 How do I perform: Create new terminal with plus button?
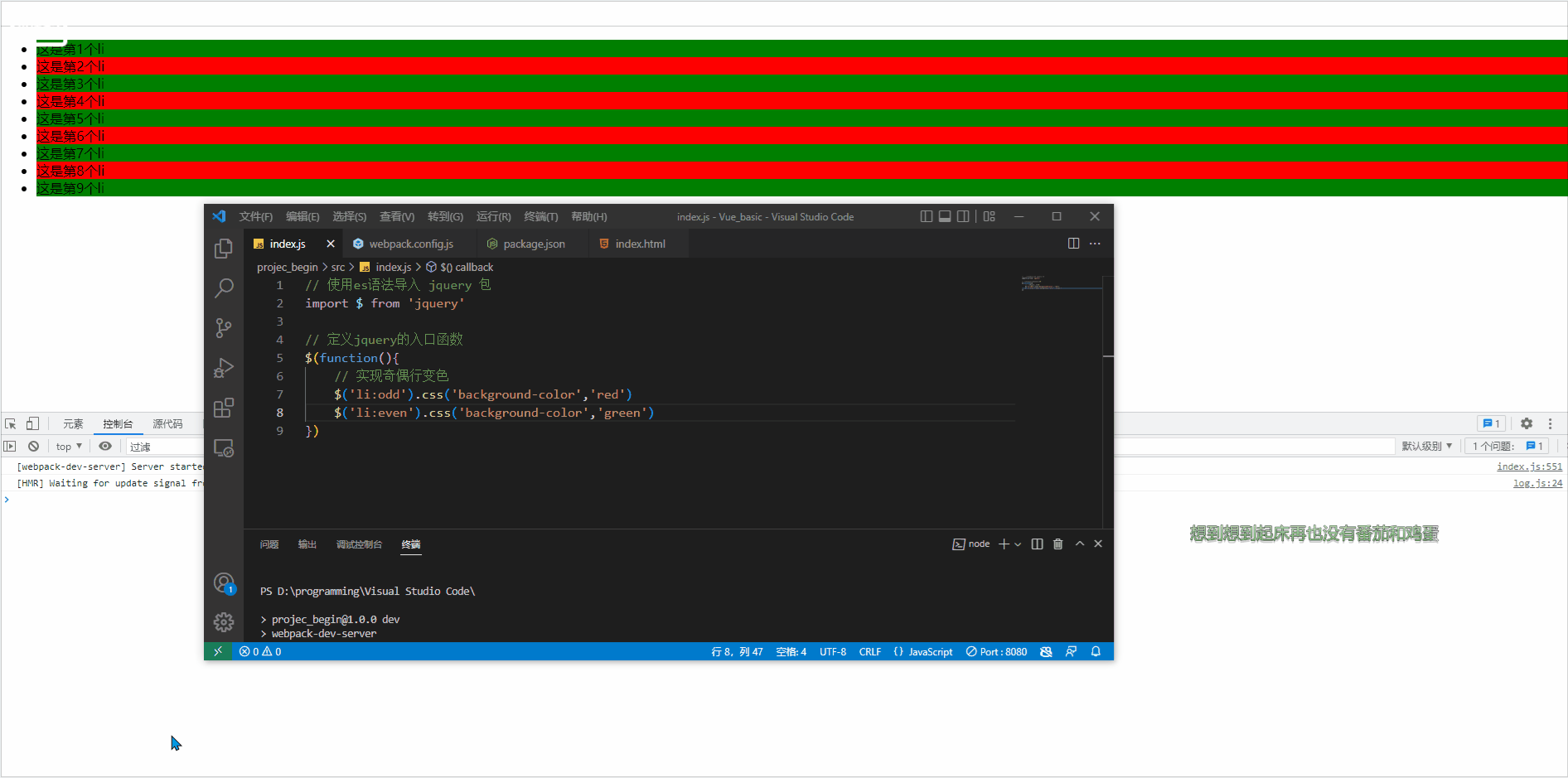[x=1004, y=544]
